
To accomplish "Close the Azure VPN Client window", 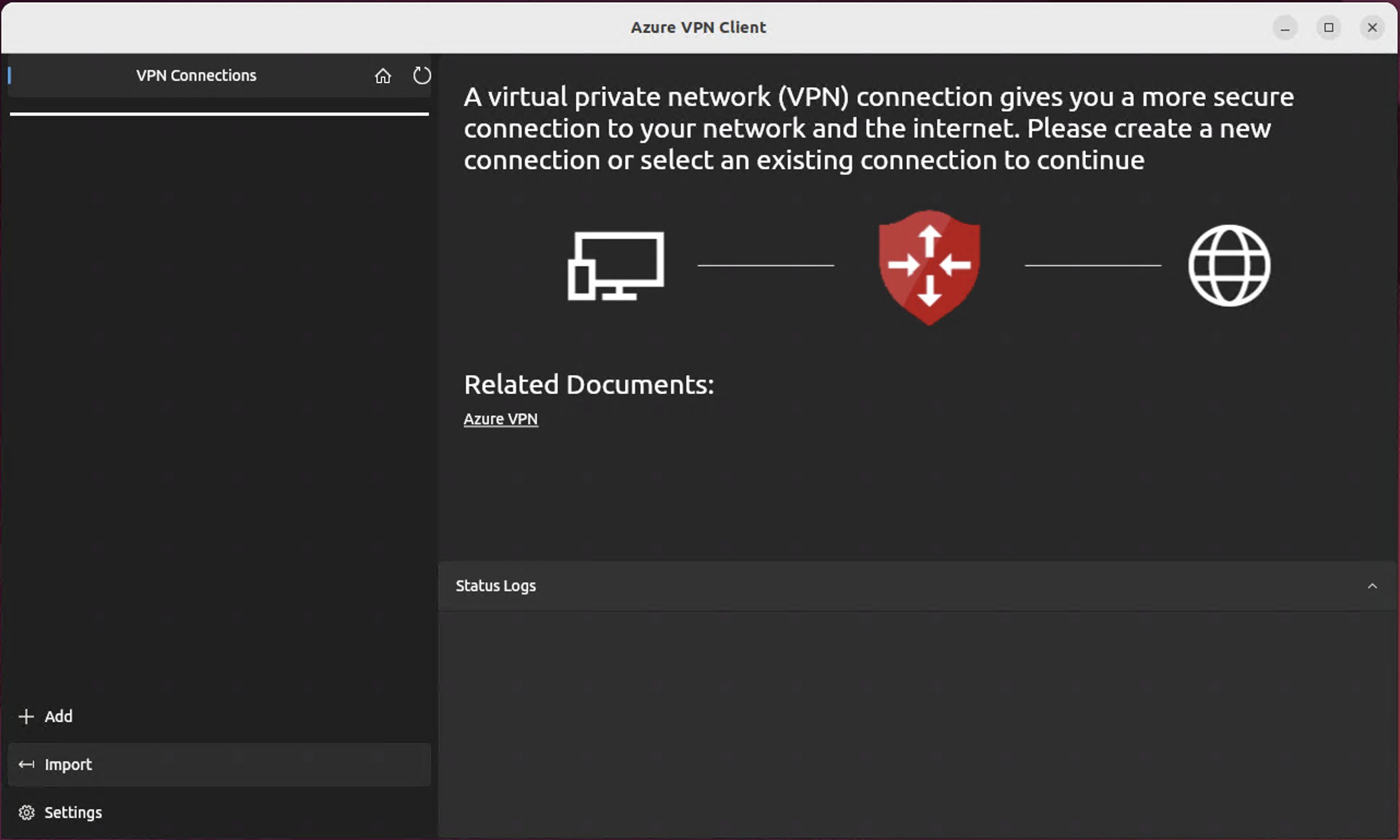I will click(1372, 27).
